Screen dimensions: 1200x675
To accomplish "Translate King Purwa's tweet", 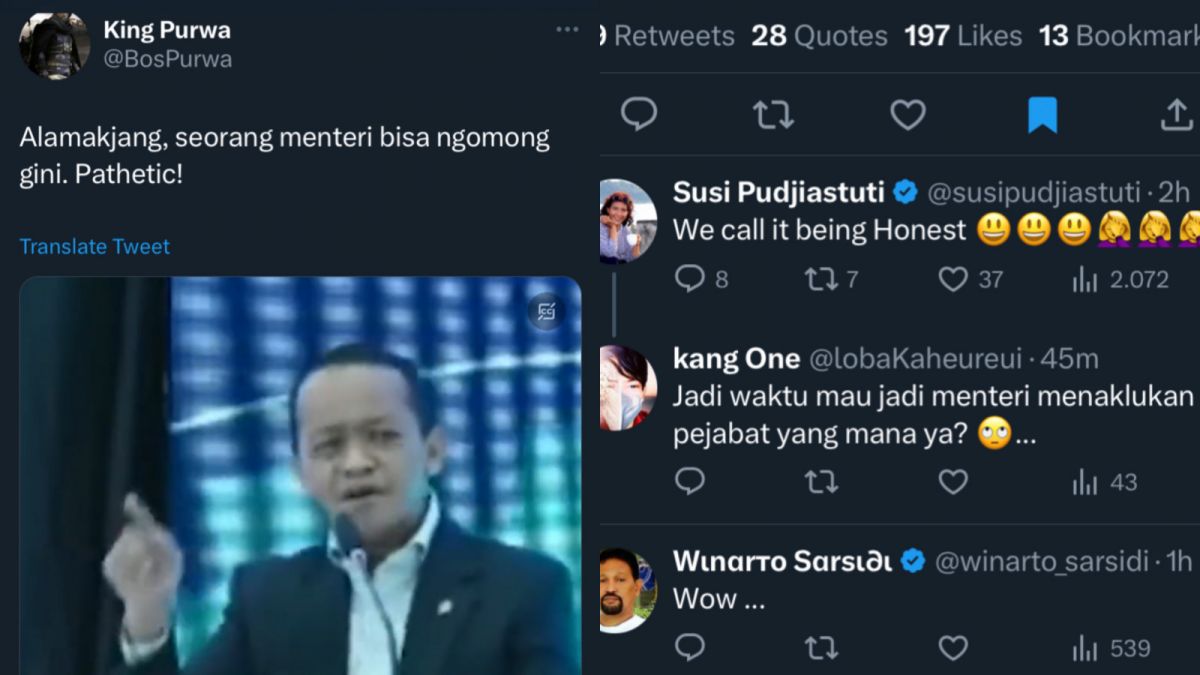I will pos(94,246).
